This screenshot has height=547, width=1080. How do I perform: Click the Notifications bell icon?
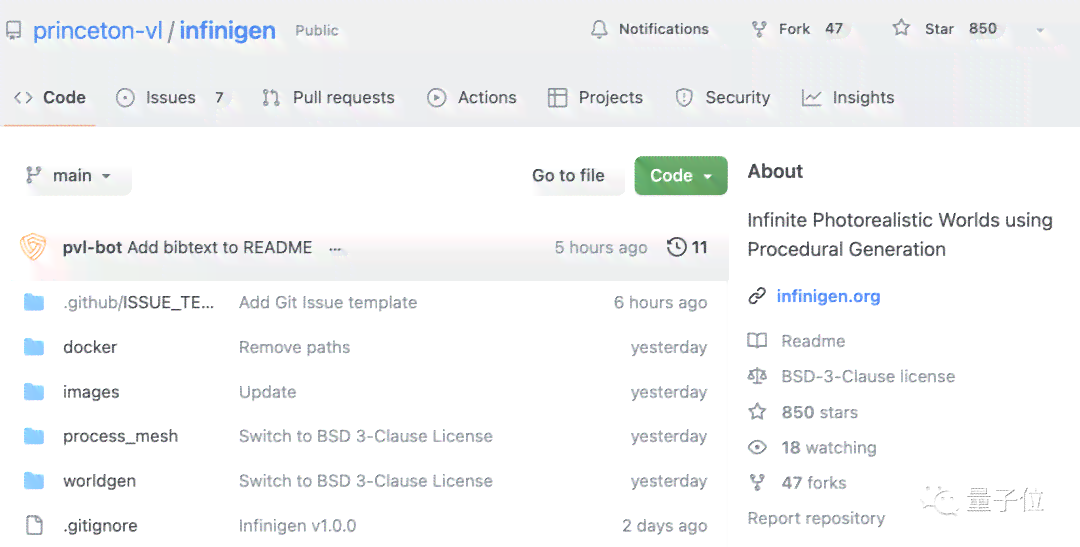(x=599, y=29)
